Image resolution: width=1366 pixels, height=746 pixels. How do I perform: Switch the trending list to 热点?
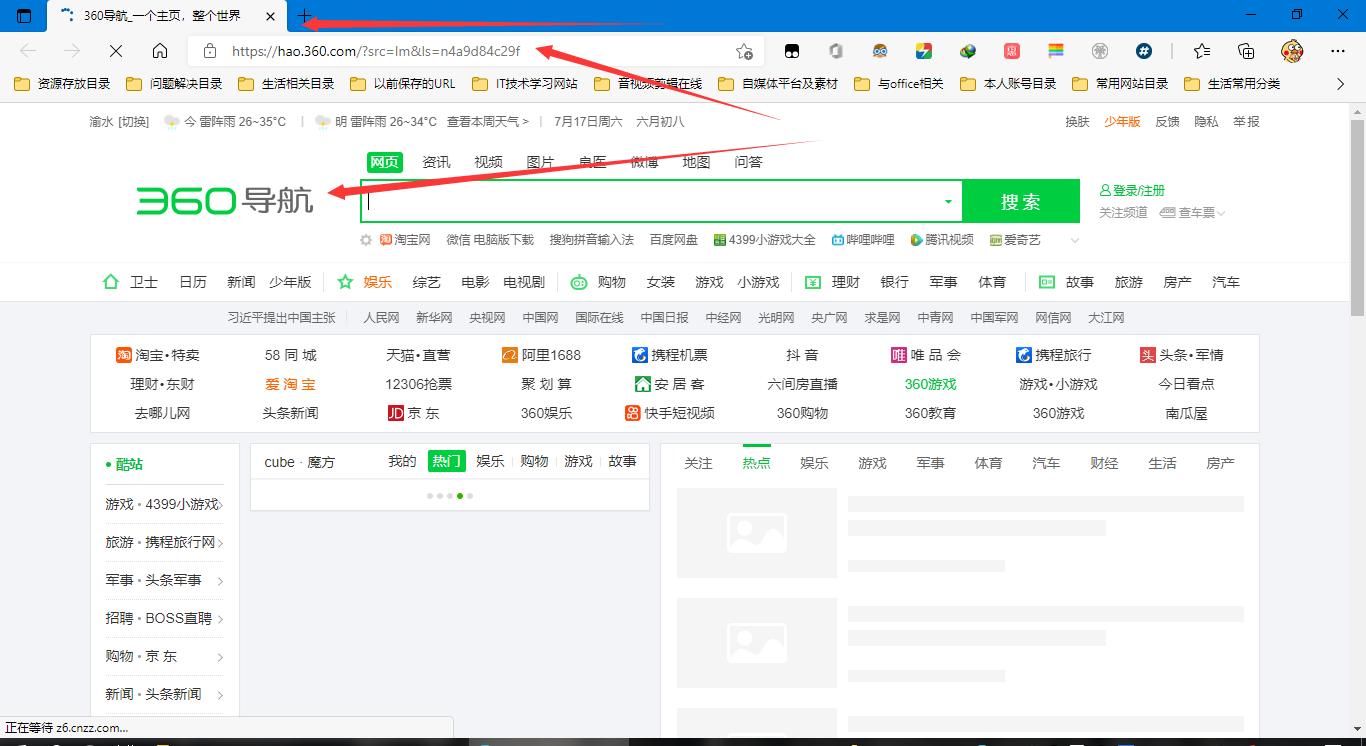click(756, 462)
